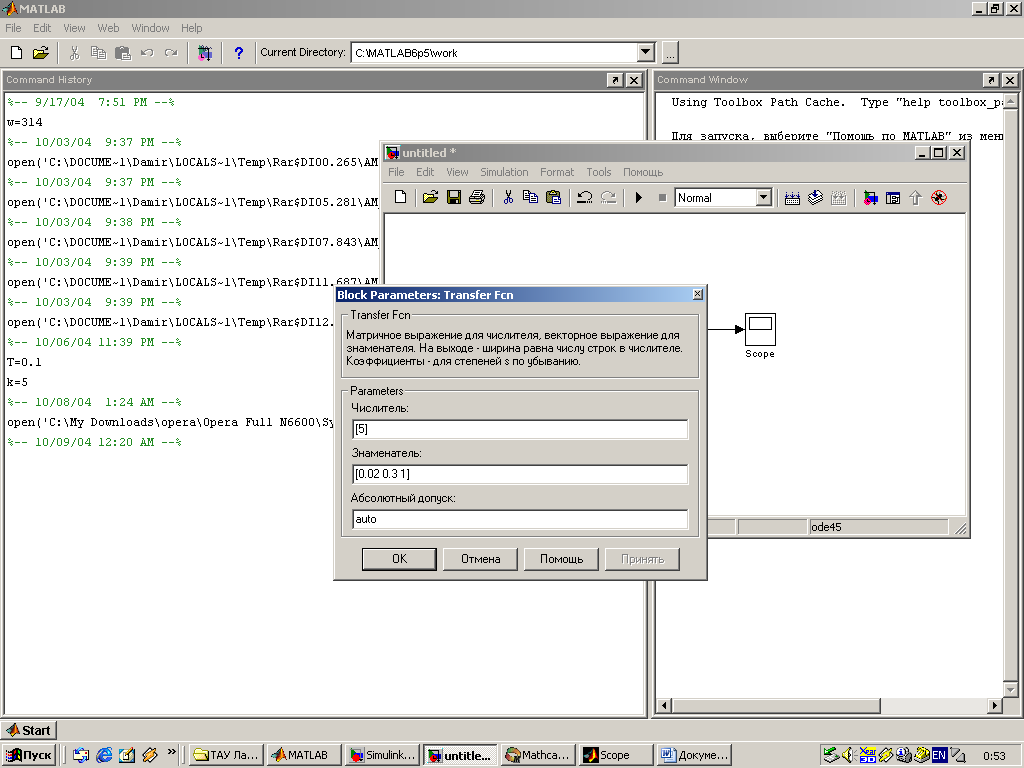Undo the last action in the Simulink toolbar
Viewport: 1024px width, 768px height.
coord(585,198)
